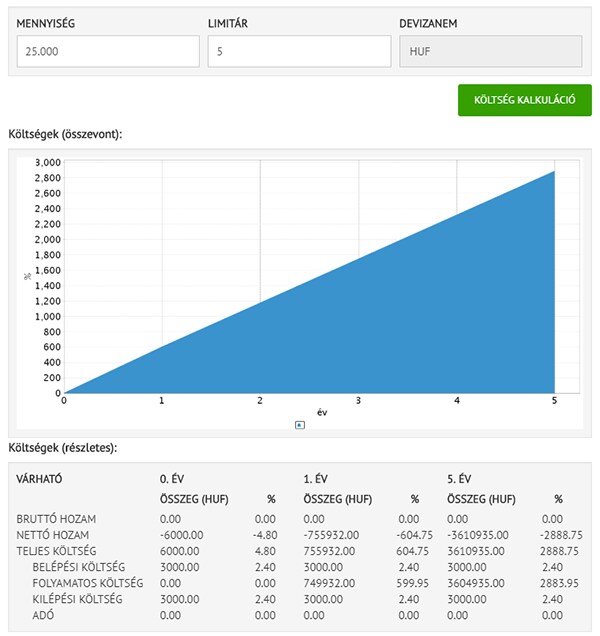Click the Bruttó hozam row label
Screen dimensions: 600x636
click(x=56, y=520)
